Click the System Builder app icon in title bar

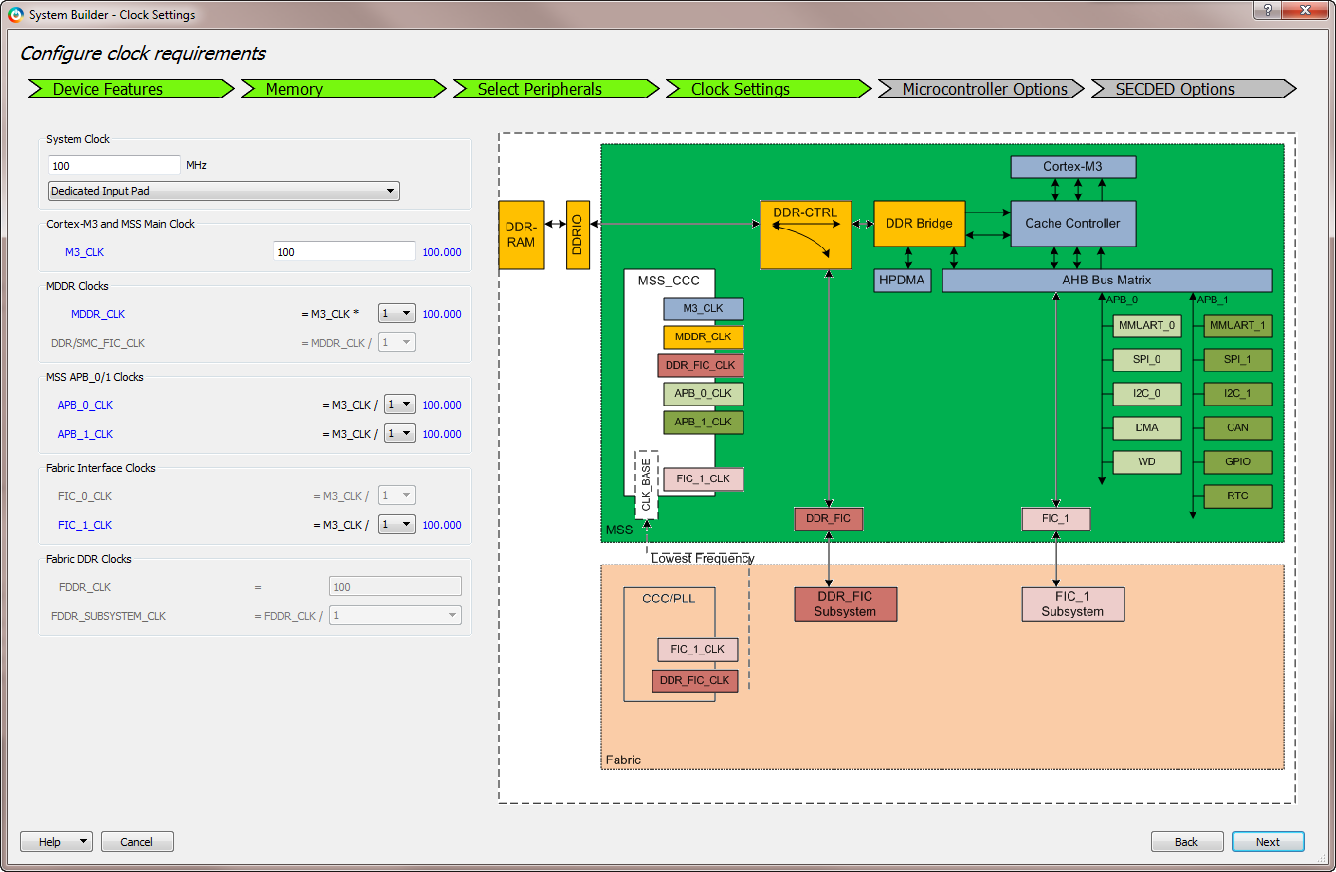pyautogui.click(x=16, y=15)
